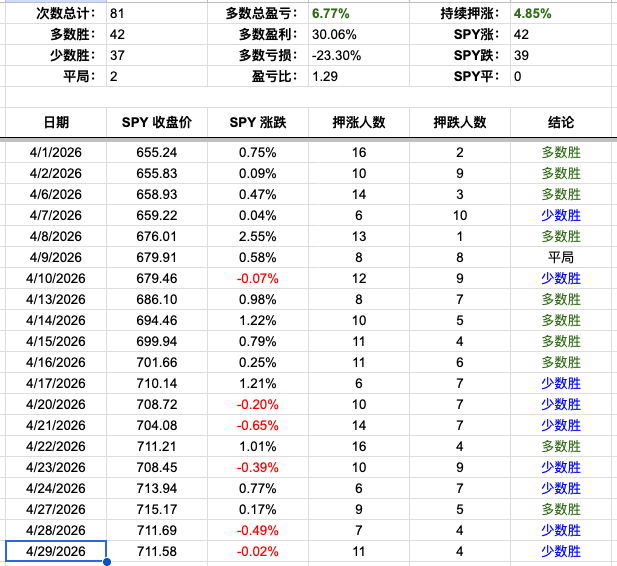Select the date cell 4/16/2026

pyautogui.click(x=56, y=362)
